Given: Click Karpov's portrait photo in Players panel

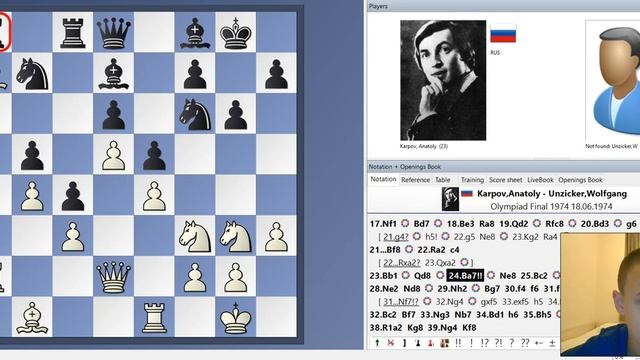Looking at the screenshot, I should pos(443,80).
